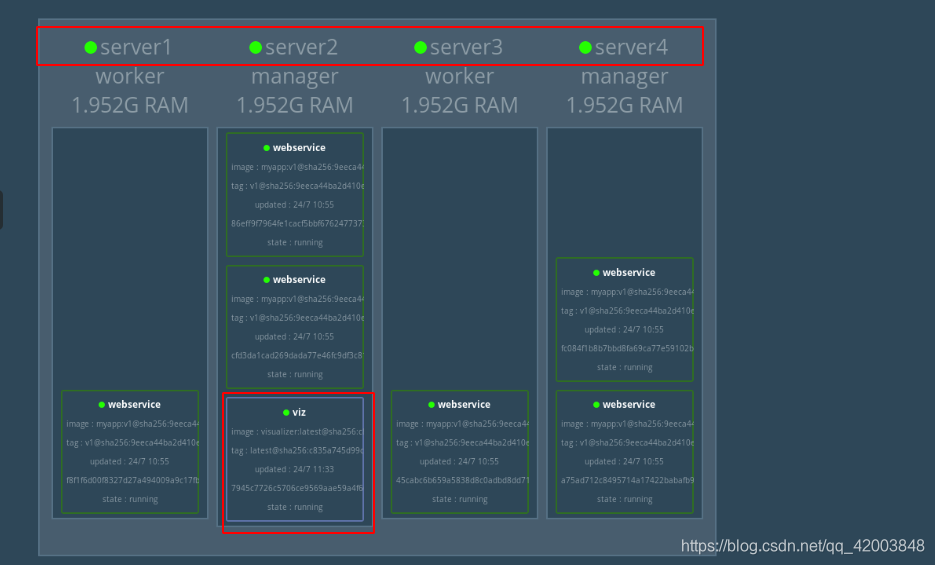Click myapp:v1 image line in server3's container

pos(462,424)
